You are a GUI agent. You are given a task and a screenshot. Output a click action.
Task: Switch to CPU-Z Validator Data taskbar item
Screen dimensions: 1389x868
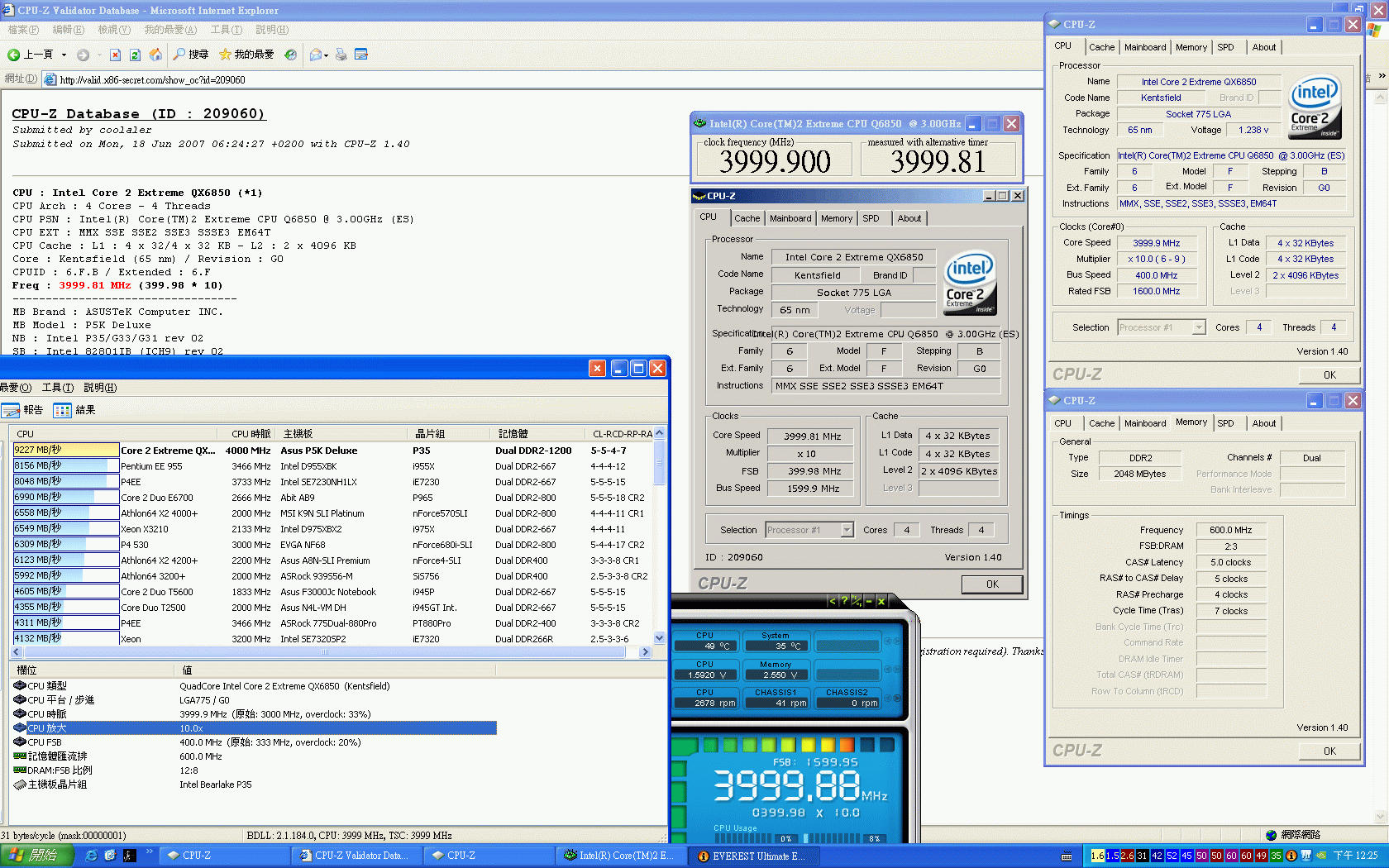pos(356,856)
